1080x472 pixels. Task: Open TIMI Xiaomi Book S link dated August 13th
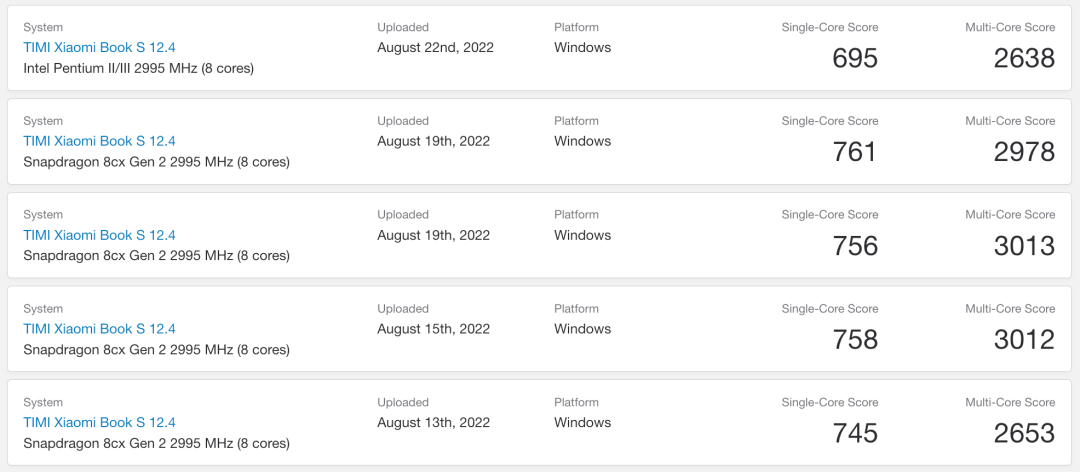click(99, 422)
